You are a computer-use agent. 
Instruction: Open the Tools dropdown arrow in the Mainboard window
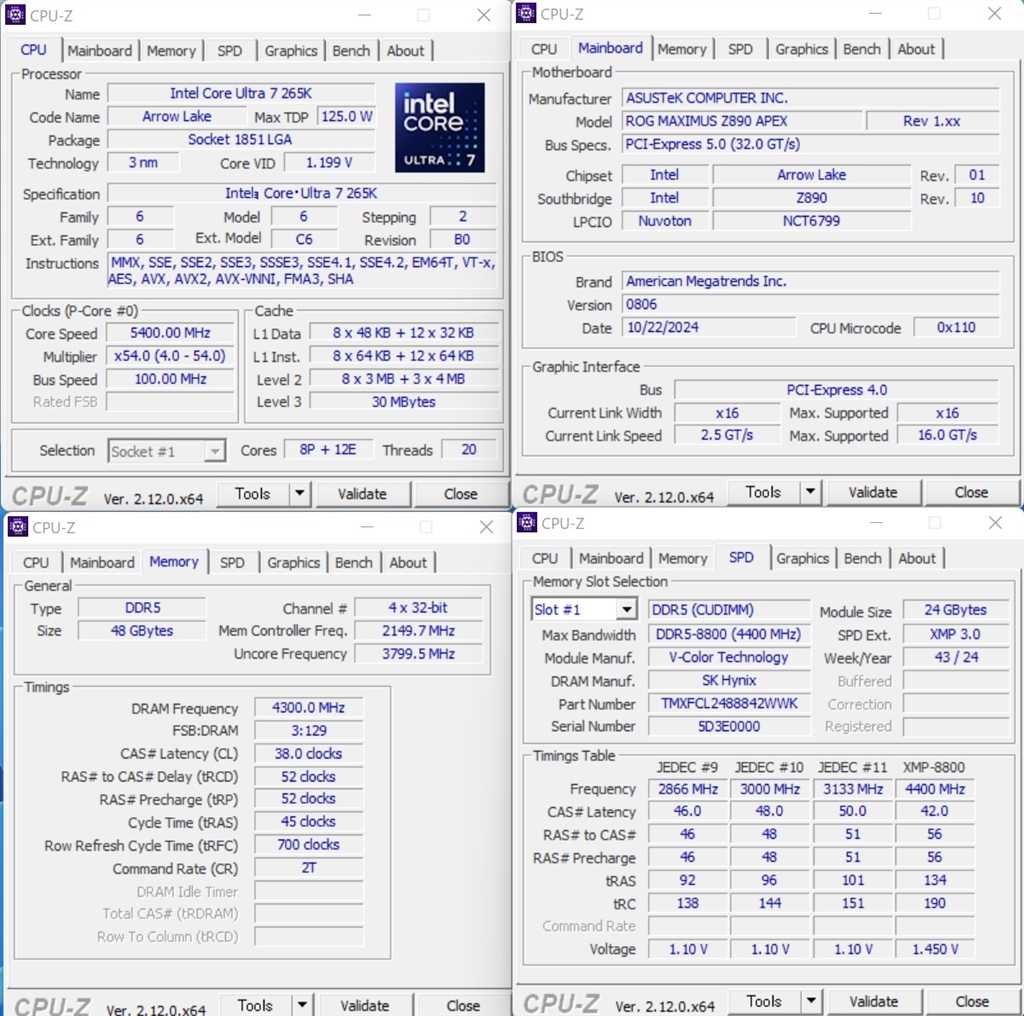pyautogui.click(x=810, y=492)
